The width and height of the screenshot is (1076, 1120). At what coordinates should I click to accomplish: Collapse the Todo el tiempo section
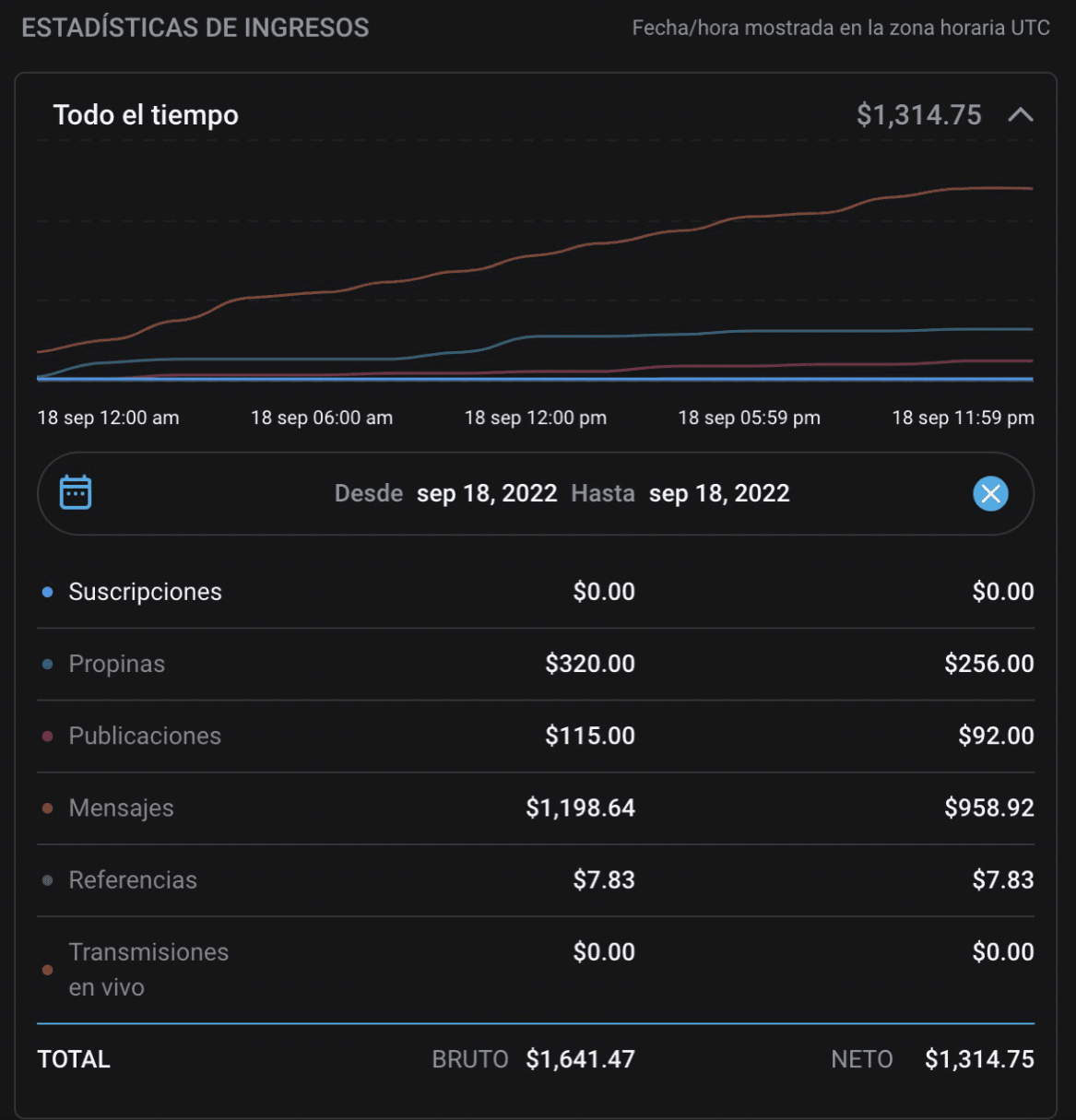point(1020,115)
